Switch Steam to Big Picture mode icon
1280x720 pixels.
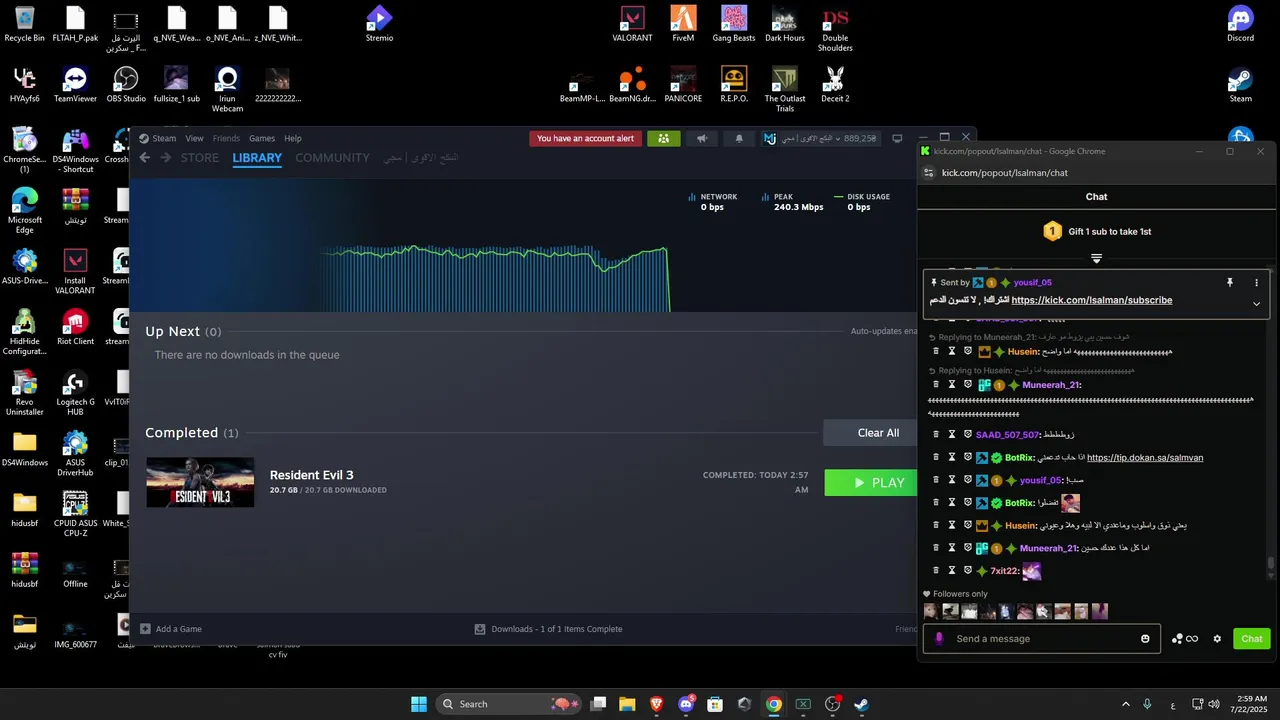click(x=897, y=138)
